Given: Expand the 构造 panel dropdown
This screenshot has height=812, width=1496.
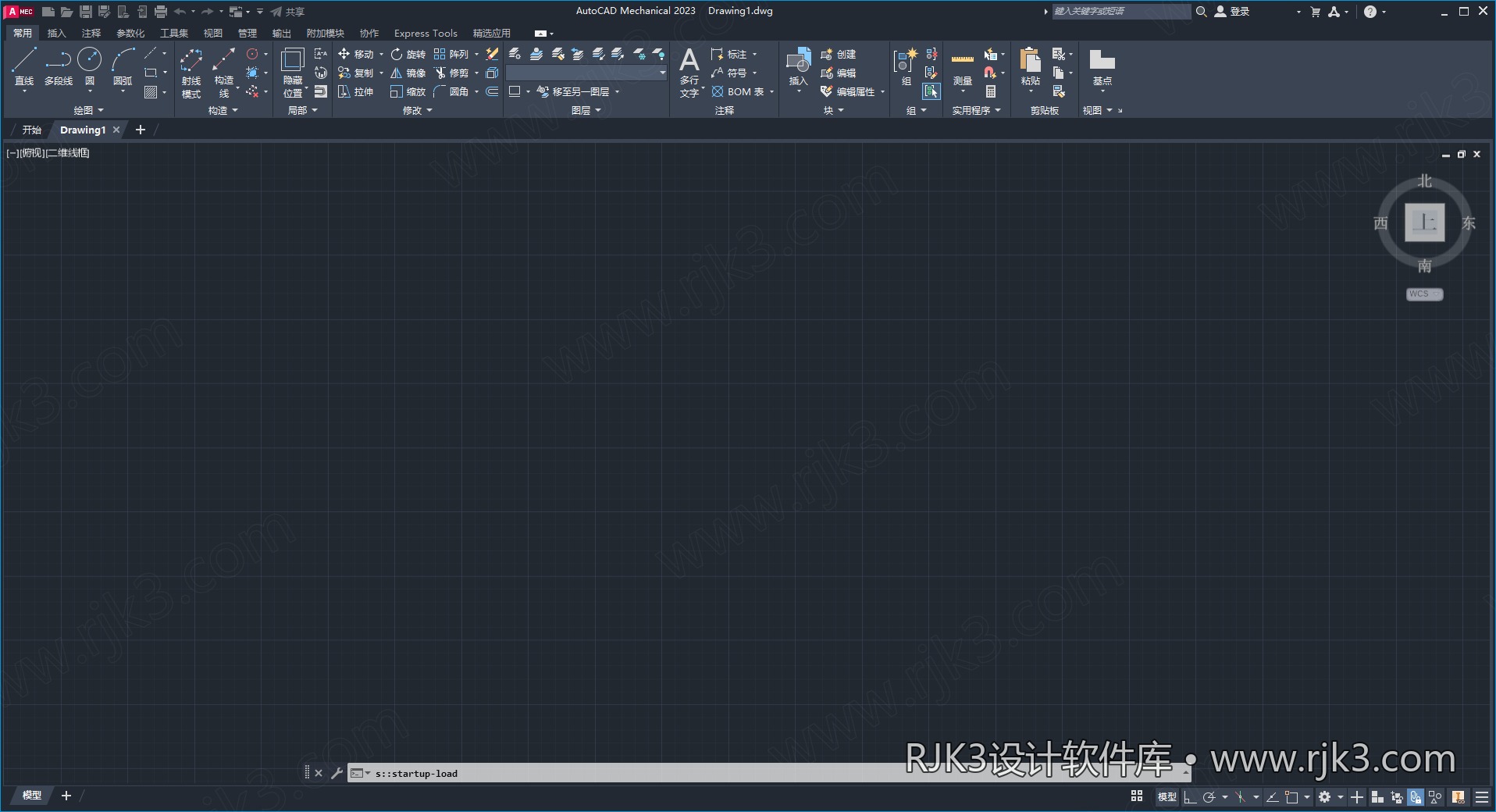Looking at the screenshot, I should pyautogui.click(x=223, y=111).
